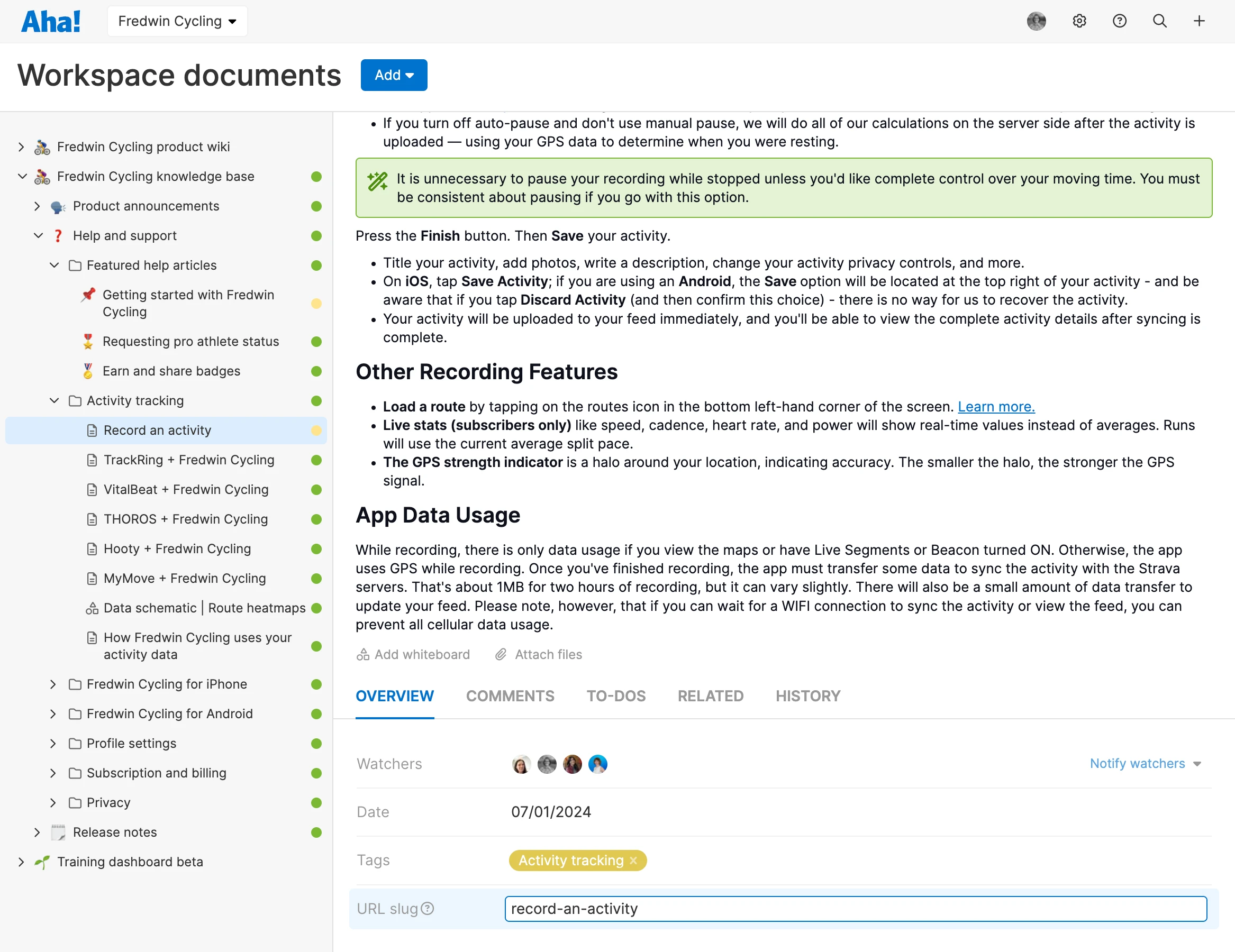The image size is (1235, 952).
Task: Open the settings gear icon
Action: [x=1079, y=21]
